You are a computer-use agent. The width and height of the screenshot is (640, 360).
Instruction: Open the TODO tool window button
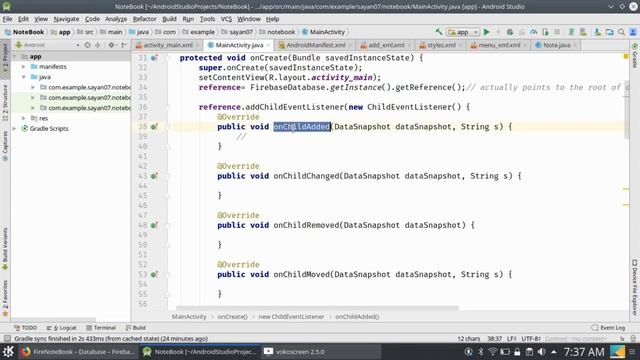(x=25, y=328)
